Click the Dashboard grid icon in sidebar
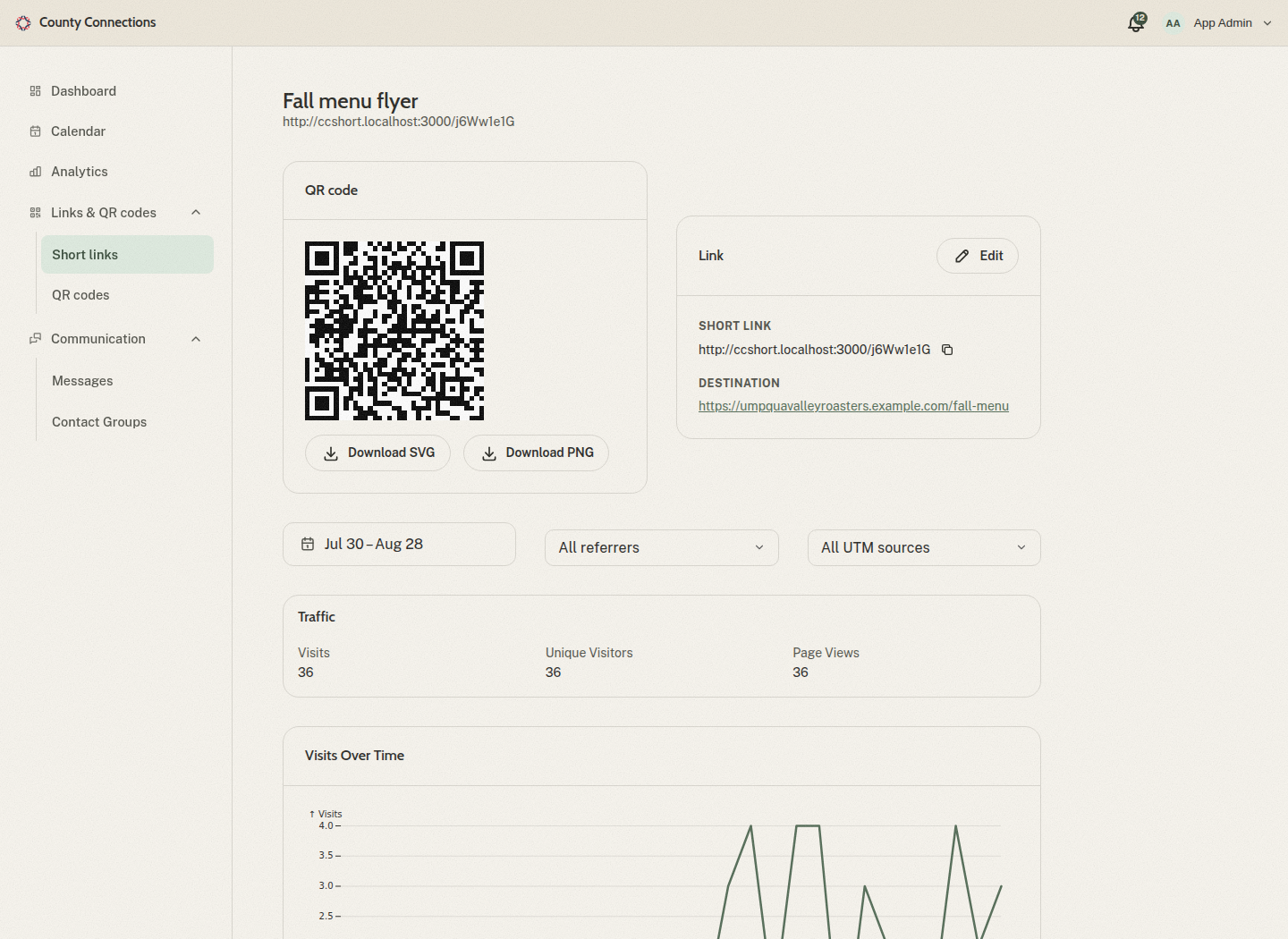 pyautogui.click(x=36, y=91)
